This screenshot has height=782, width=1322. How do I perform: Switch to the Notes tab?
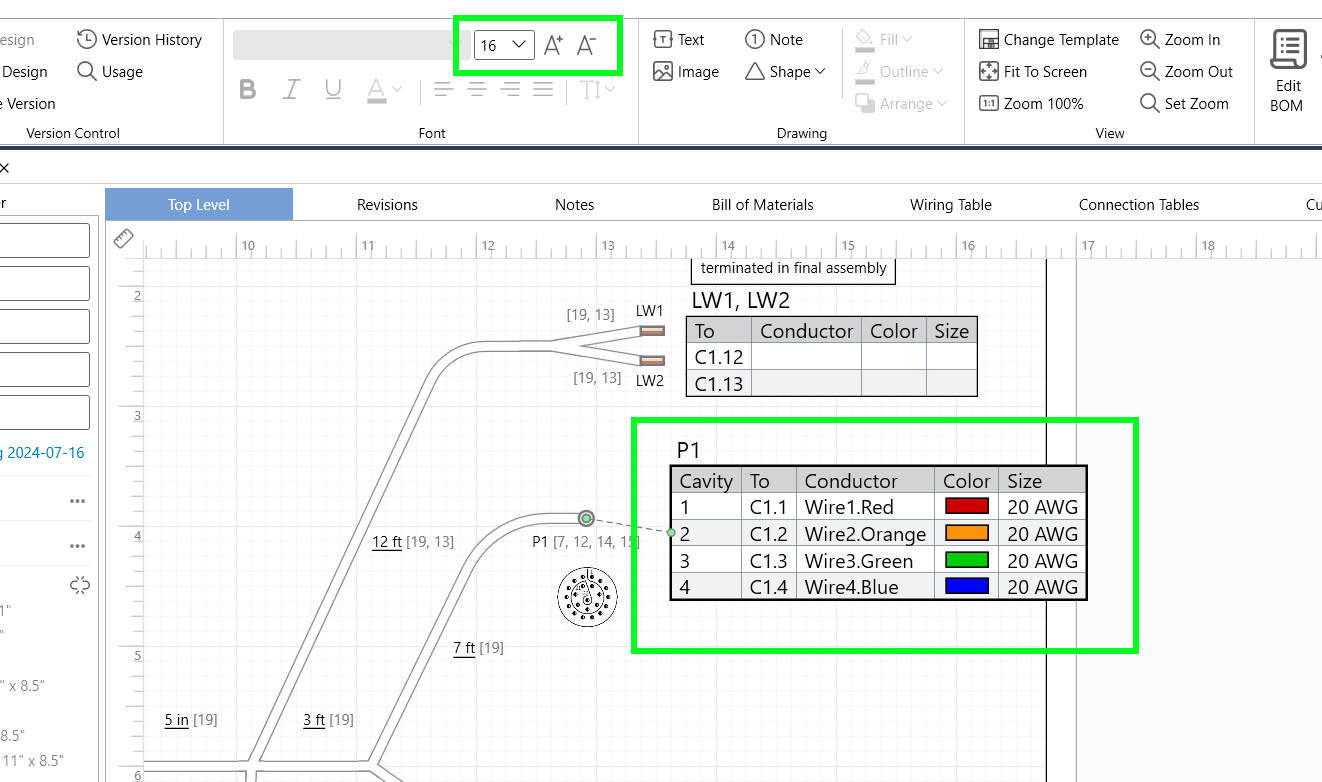(x=575, y=205)
